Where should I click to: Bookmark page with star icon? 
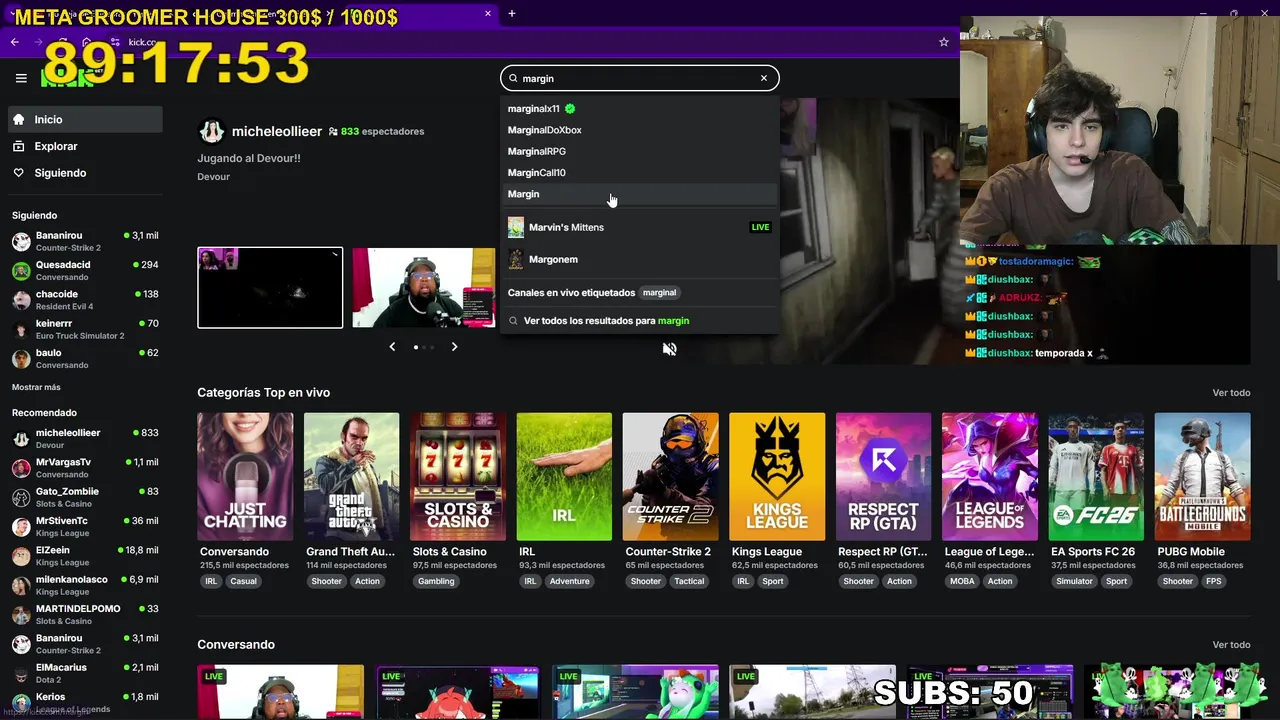[x=943, y=42]
